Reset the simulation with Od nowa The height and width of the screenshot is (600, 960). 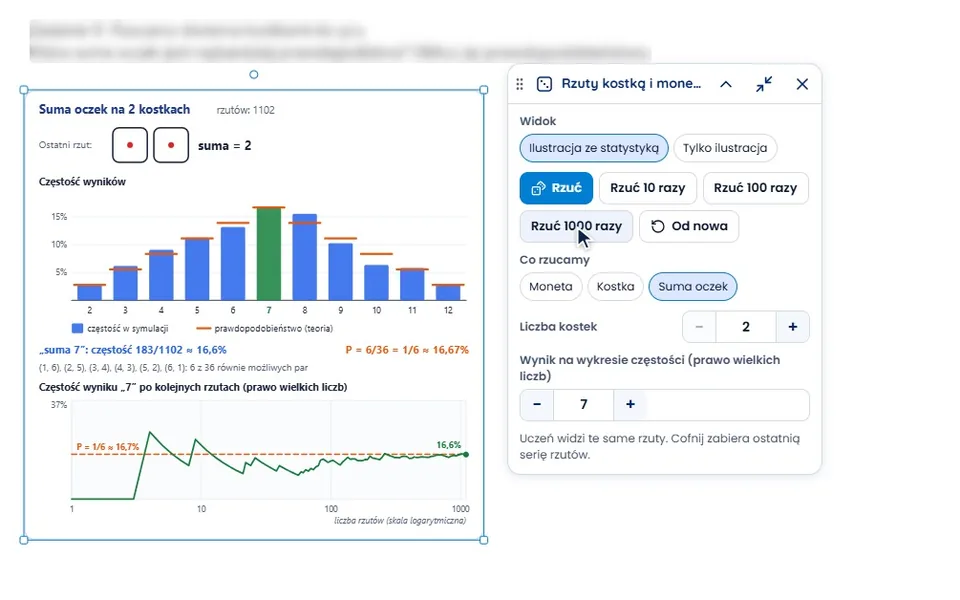click(x=689, y=226)
